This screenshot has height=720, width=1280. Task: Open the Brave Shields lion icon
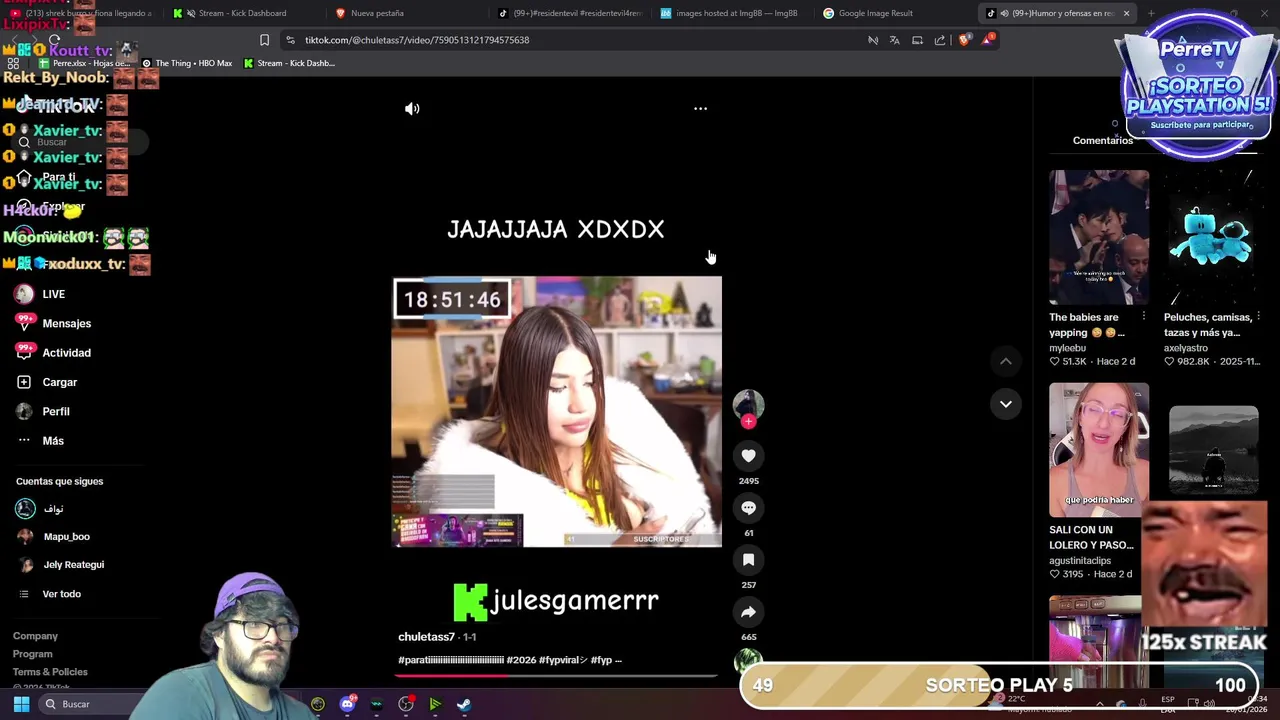(964, 40)
